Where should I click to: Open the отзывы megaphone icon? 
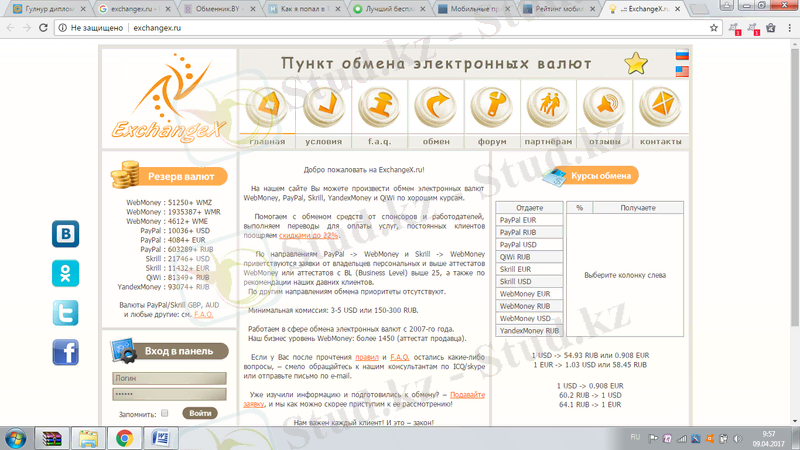click(x=605, y=107)
